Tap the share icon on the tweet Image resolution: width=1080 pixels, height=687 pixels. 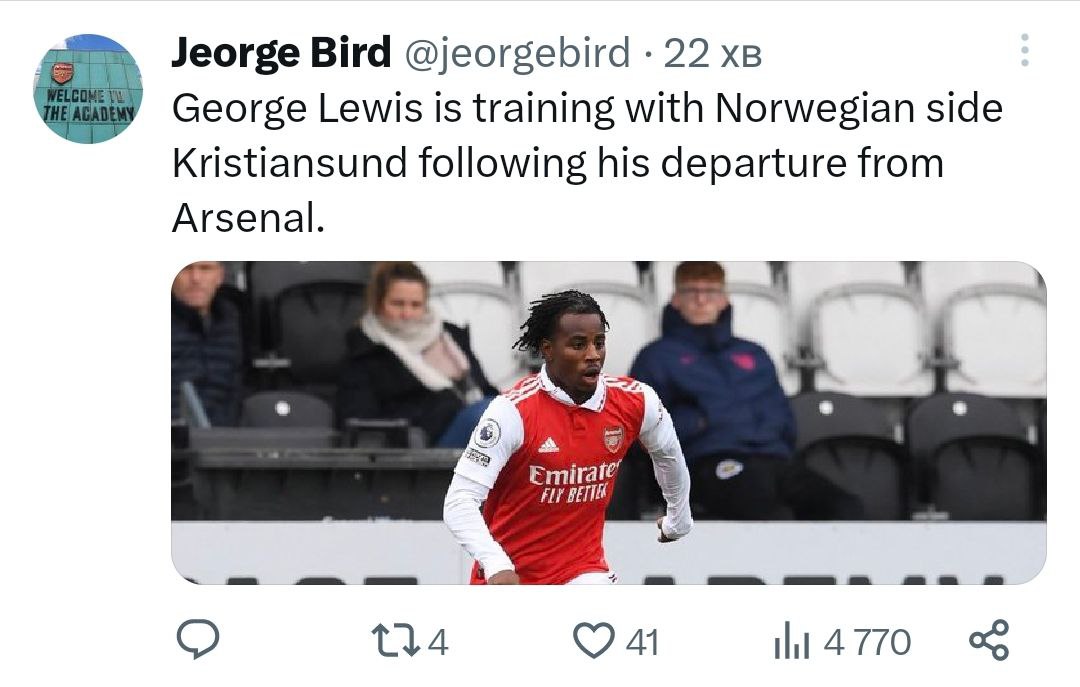[990, 640]
